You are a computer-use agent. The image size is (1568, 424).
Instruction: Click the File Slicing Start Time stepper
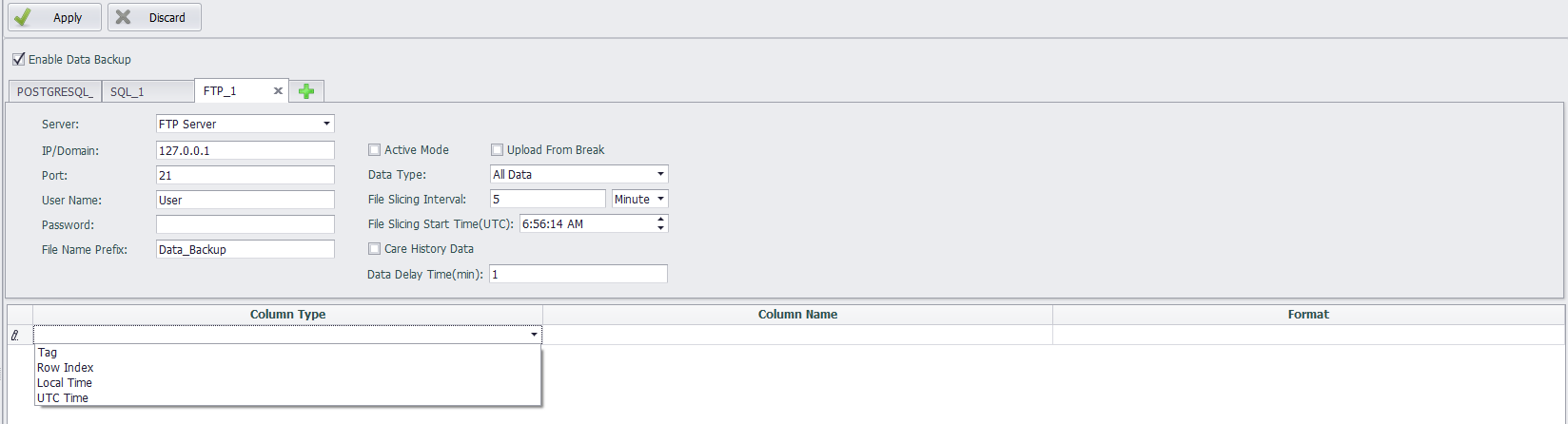[660, 223]
